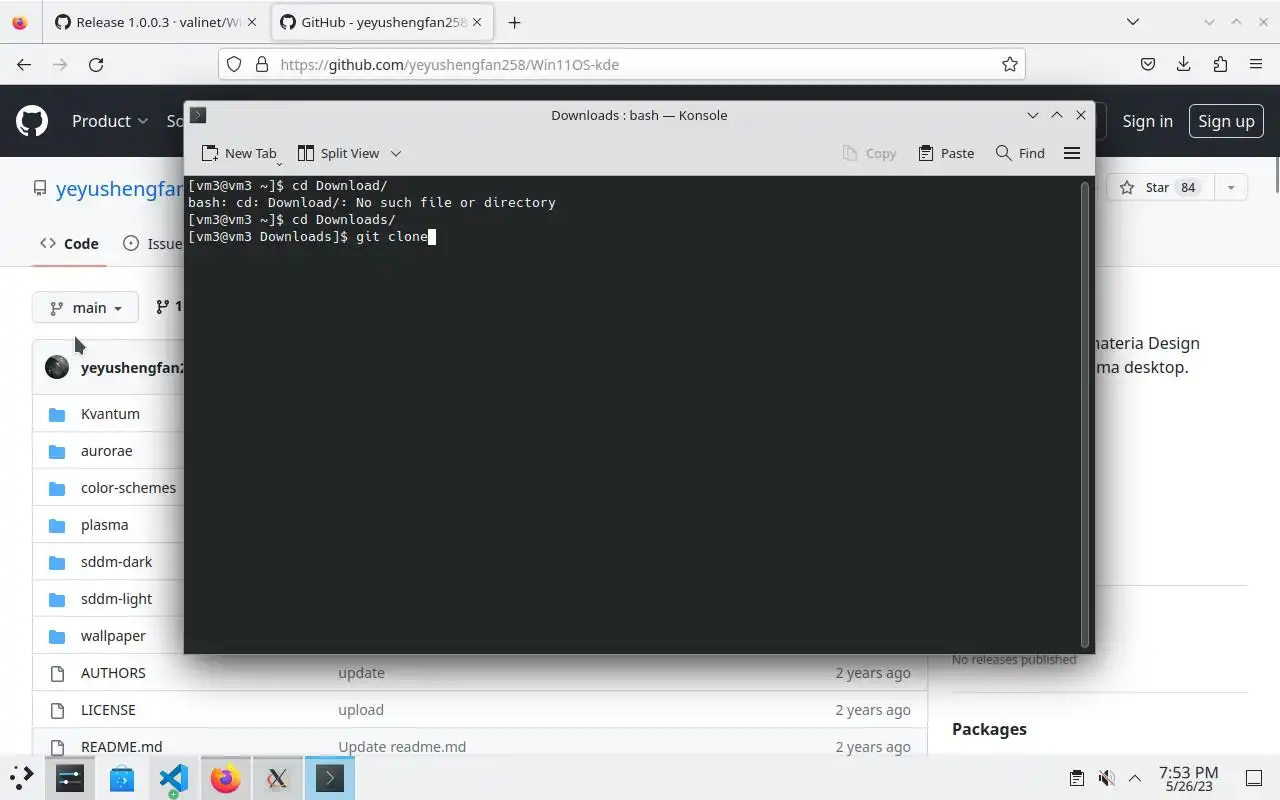Viewport: 1280px width, 800px height.
Task: Select Split View in Konsole
Action: point(338,153)
